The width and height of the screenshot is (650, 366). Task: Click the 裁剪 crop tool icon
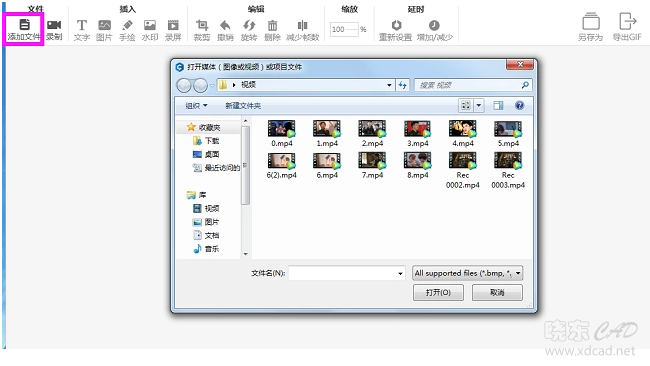click(x=202, y=25)
